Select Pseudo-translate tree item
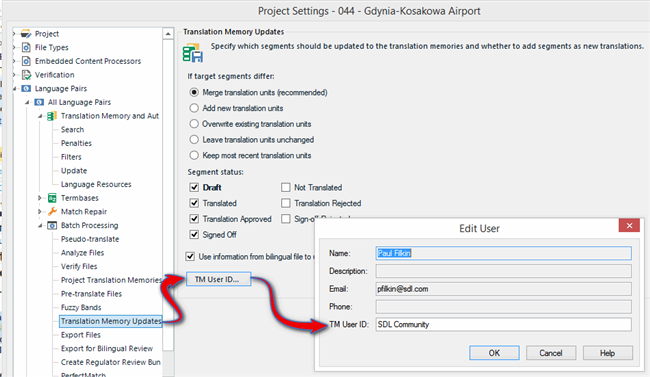 [90, 239]
